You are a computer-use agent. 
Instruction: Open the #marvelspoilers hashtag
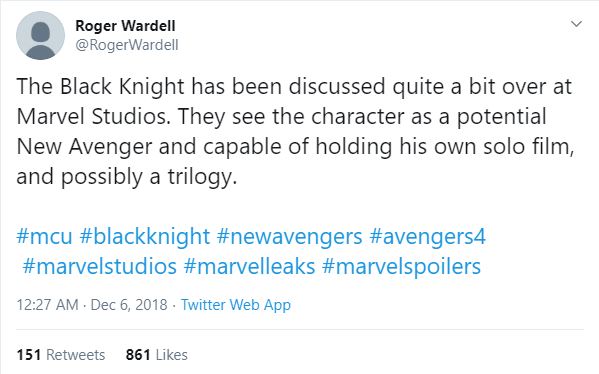click(x=401, y=266)
